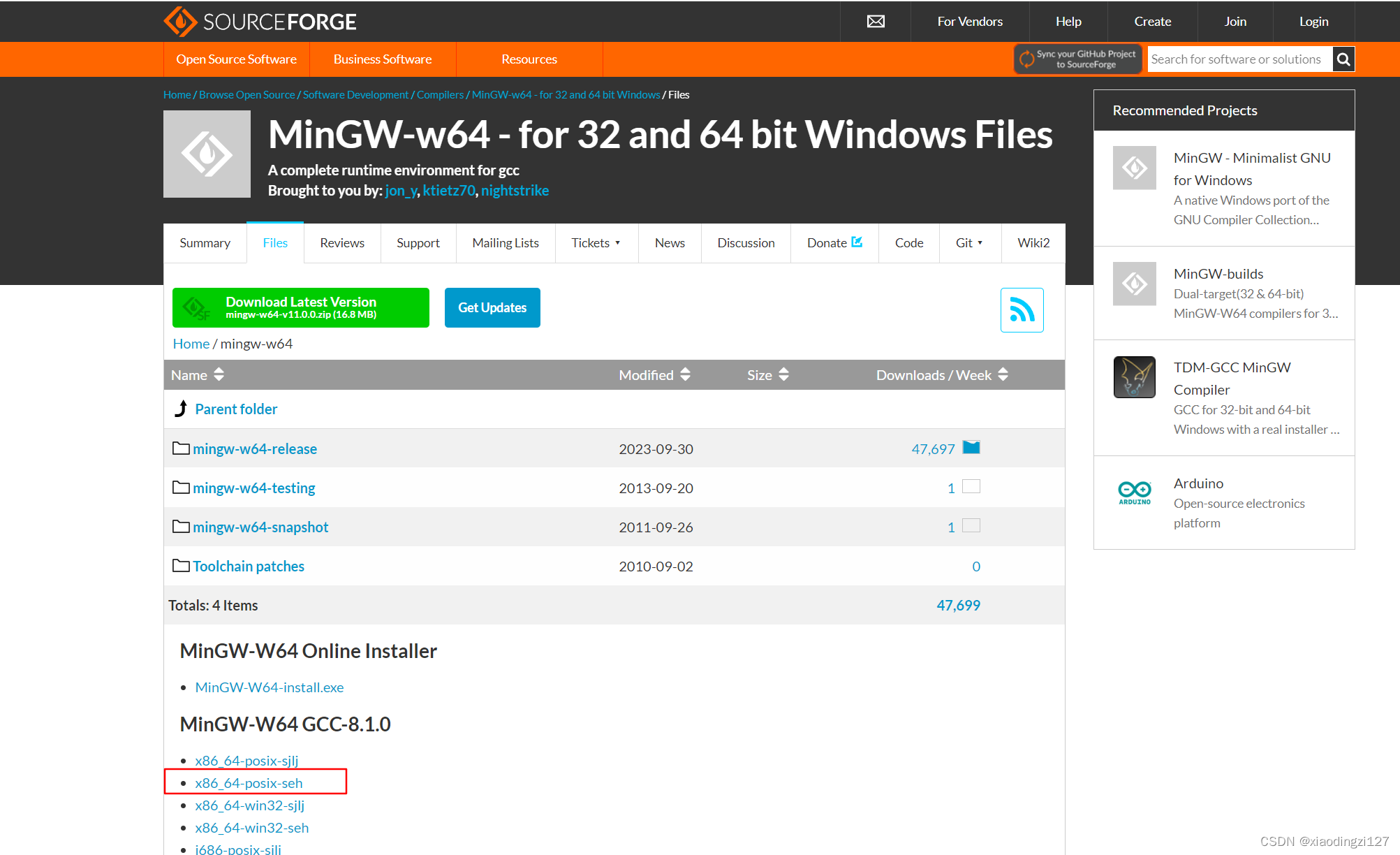Click the mingw-w64-testing folder icon
Screen dimensions: 1400x855
click(181, 488)
